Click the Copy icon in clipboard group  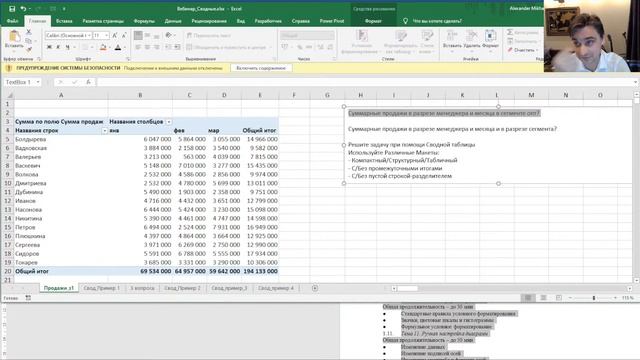point(28,40)
